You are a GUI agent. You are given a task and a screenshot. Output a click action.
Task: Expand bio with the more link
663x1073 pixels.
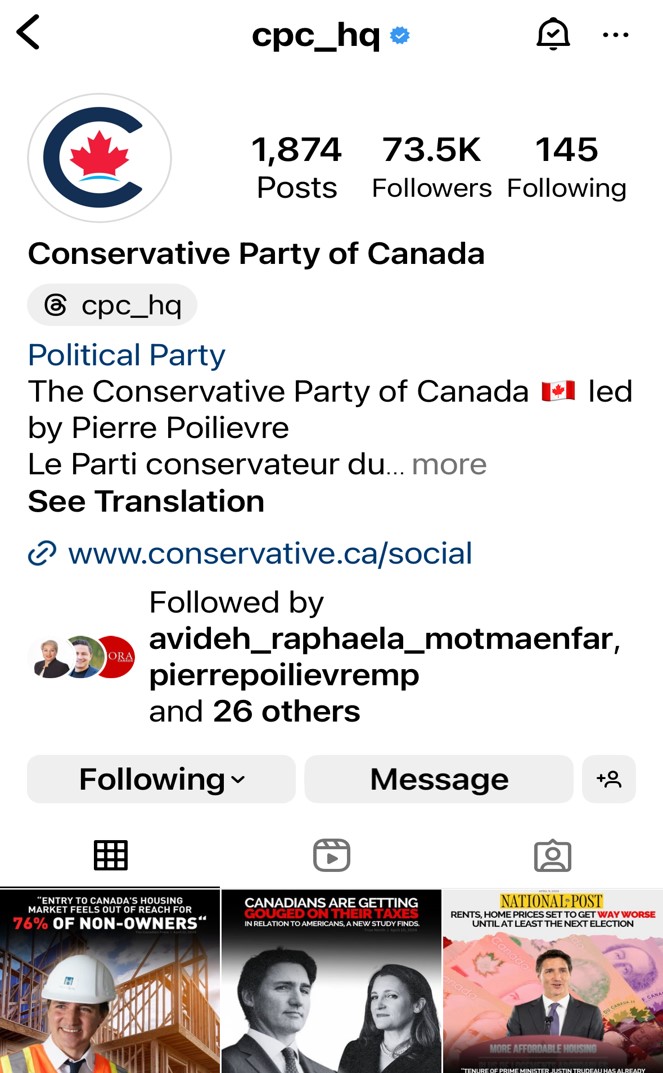pos(449,465)
